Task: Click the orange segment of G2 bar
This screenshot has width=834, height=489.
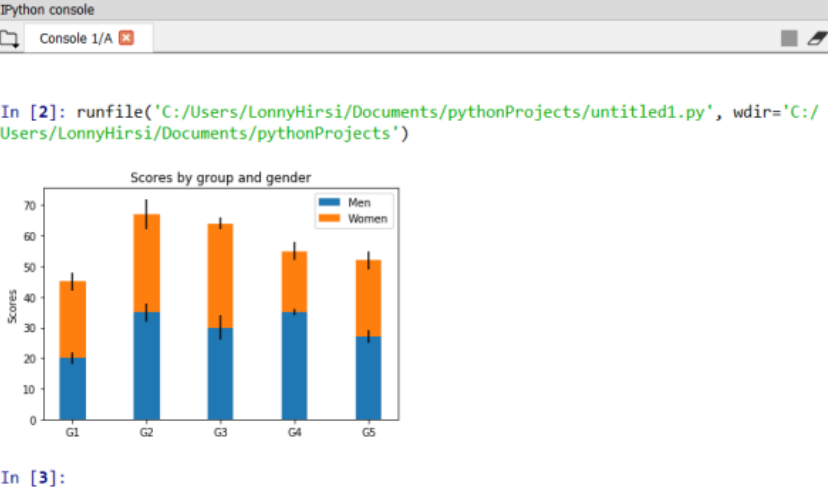Action: pos(146,262)
